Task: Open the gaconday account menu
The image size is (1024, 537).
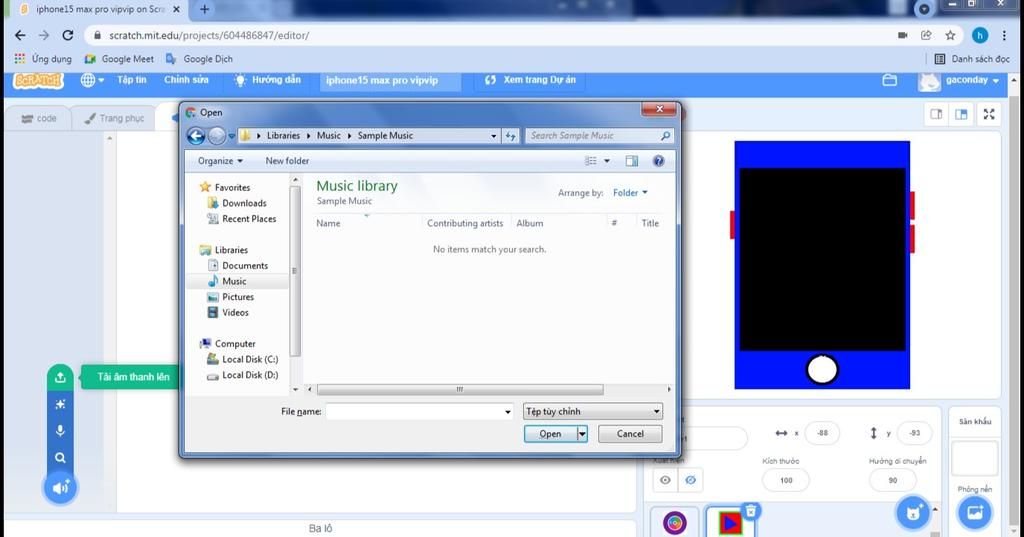Action: pyautogui.click(x=959, y=80)
